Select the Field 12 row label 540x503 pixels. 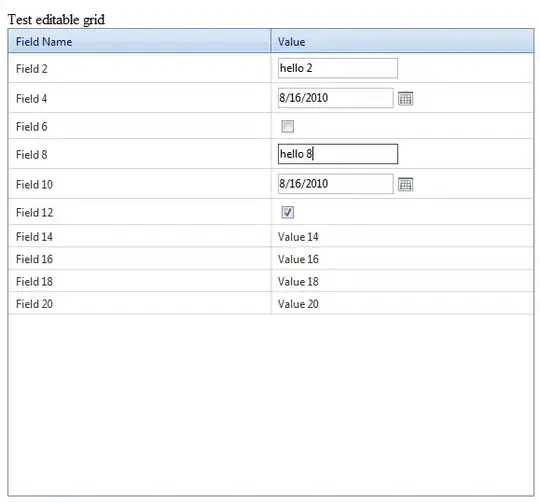(x=34, y=212)
